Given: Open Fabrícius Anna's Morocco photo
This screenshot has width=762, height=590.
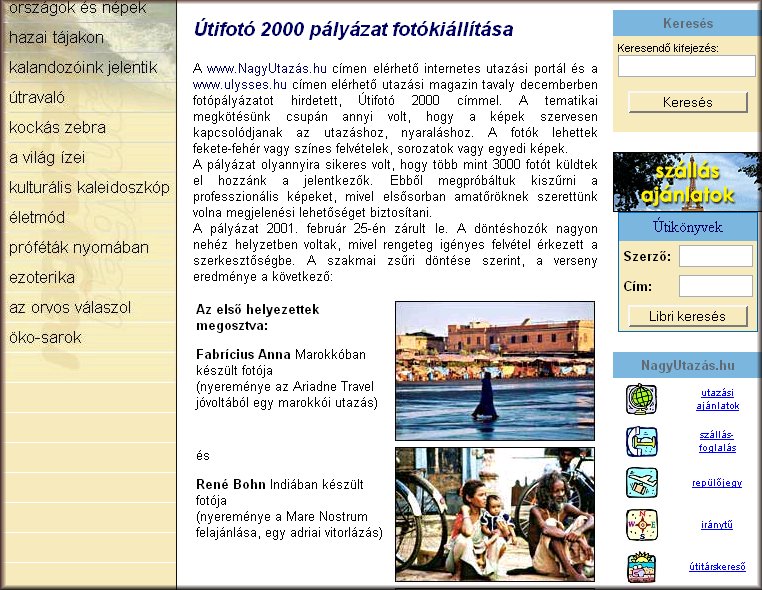Looking at the screenshot, I should coord(495,371).
